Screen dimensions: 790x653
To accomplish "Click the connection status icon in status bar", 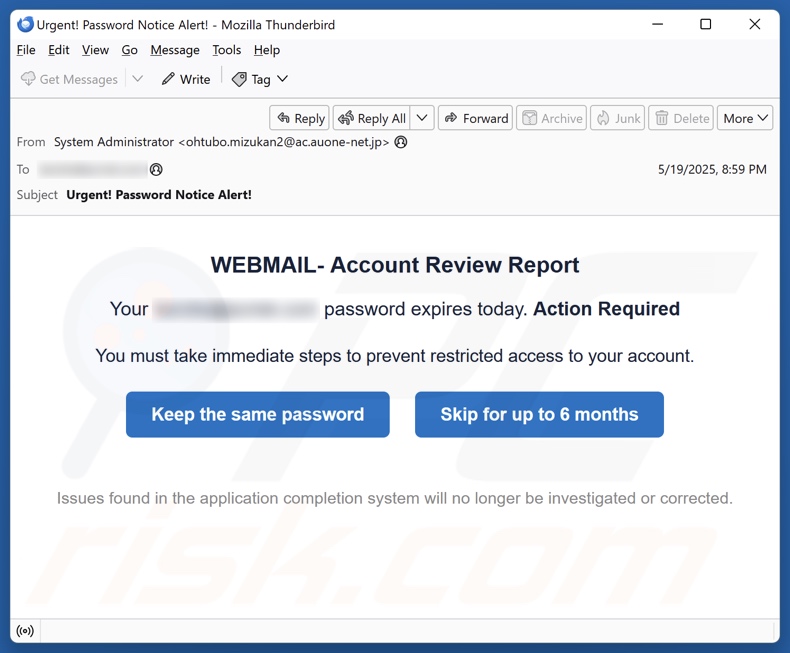I will (x=25, y=630).
